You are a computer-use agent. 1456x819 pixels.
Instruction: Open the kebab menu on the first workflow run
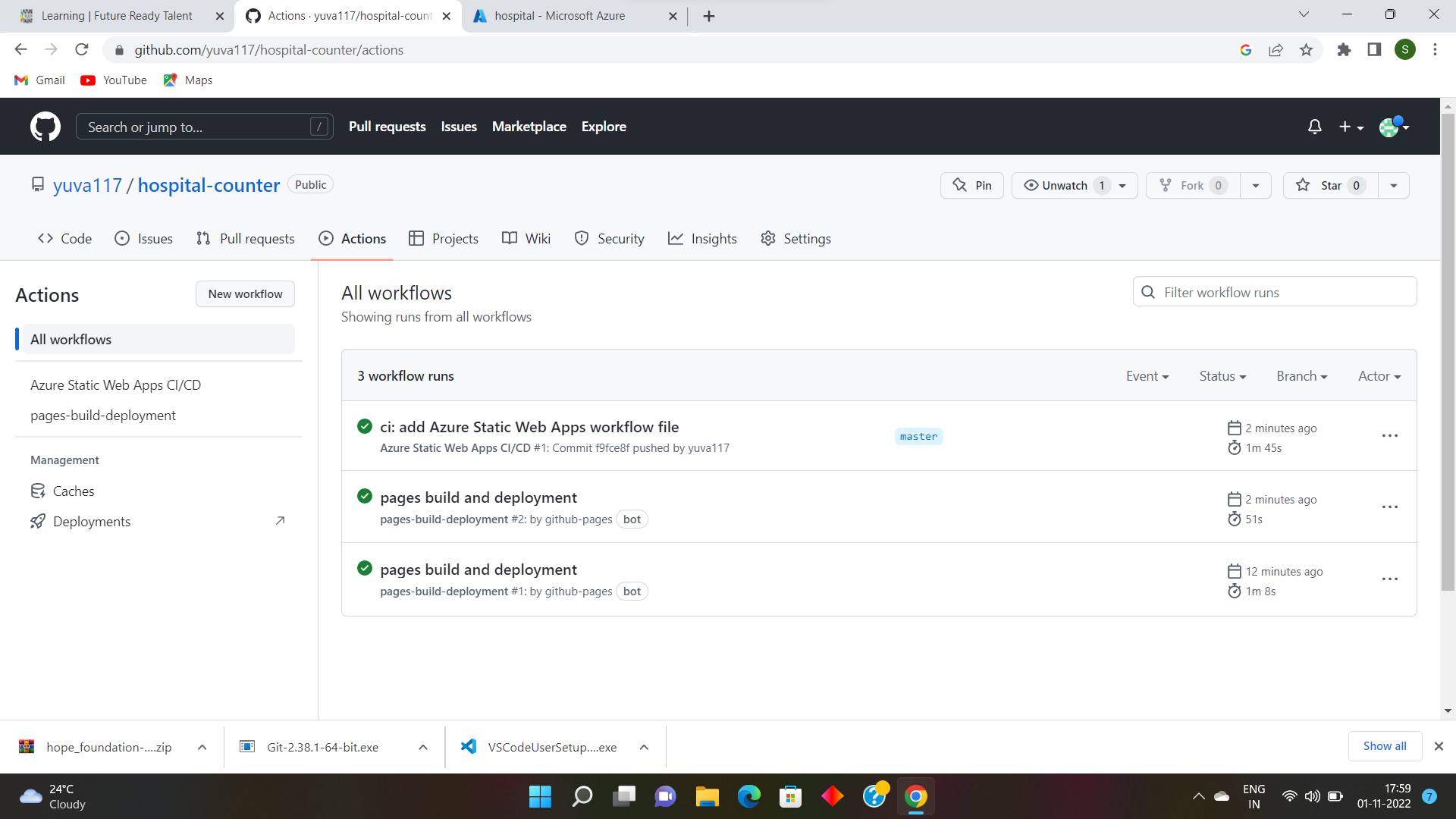tap(1389, 435)
